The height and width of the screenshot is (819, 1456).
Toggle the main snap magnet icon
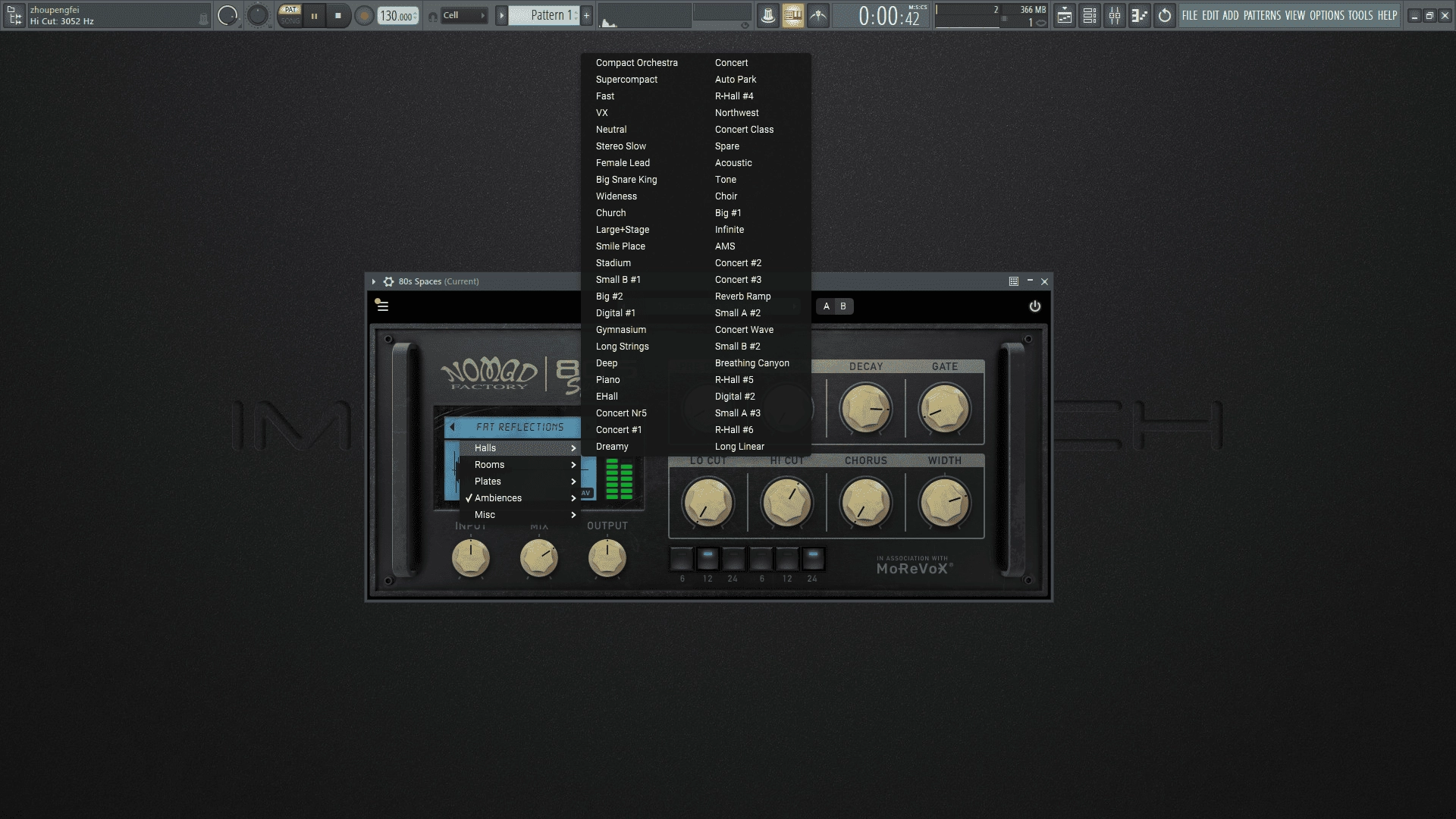coord(433,16)
